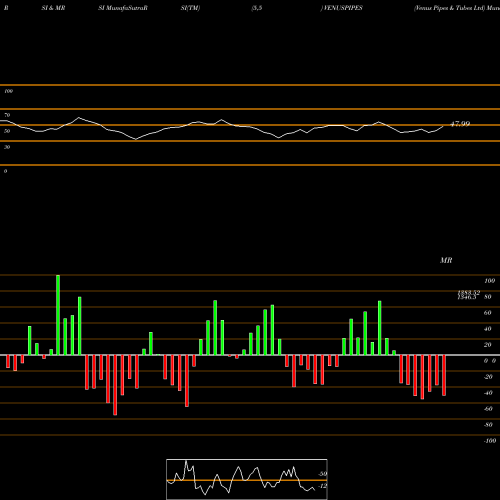Click the MunafaSutra header text
500x500 pixels.
coord(126,8)
